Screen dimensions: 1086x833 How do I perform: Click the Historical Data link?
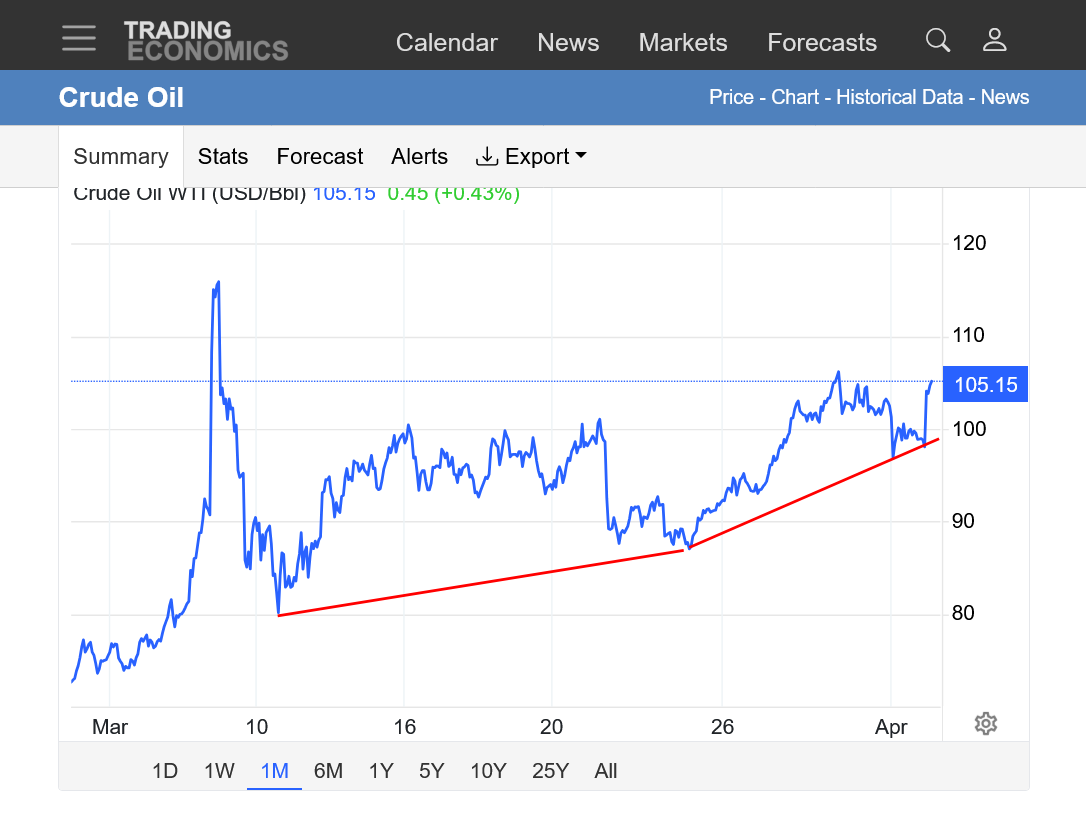(899, 97)
